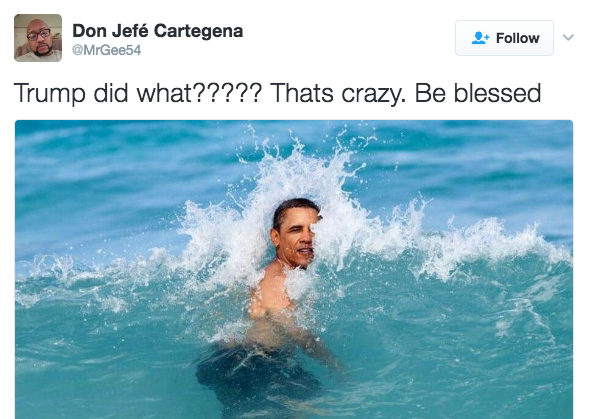
Task: Click the word 'Follow' on the button
Action: (517, 38)
